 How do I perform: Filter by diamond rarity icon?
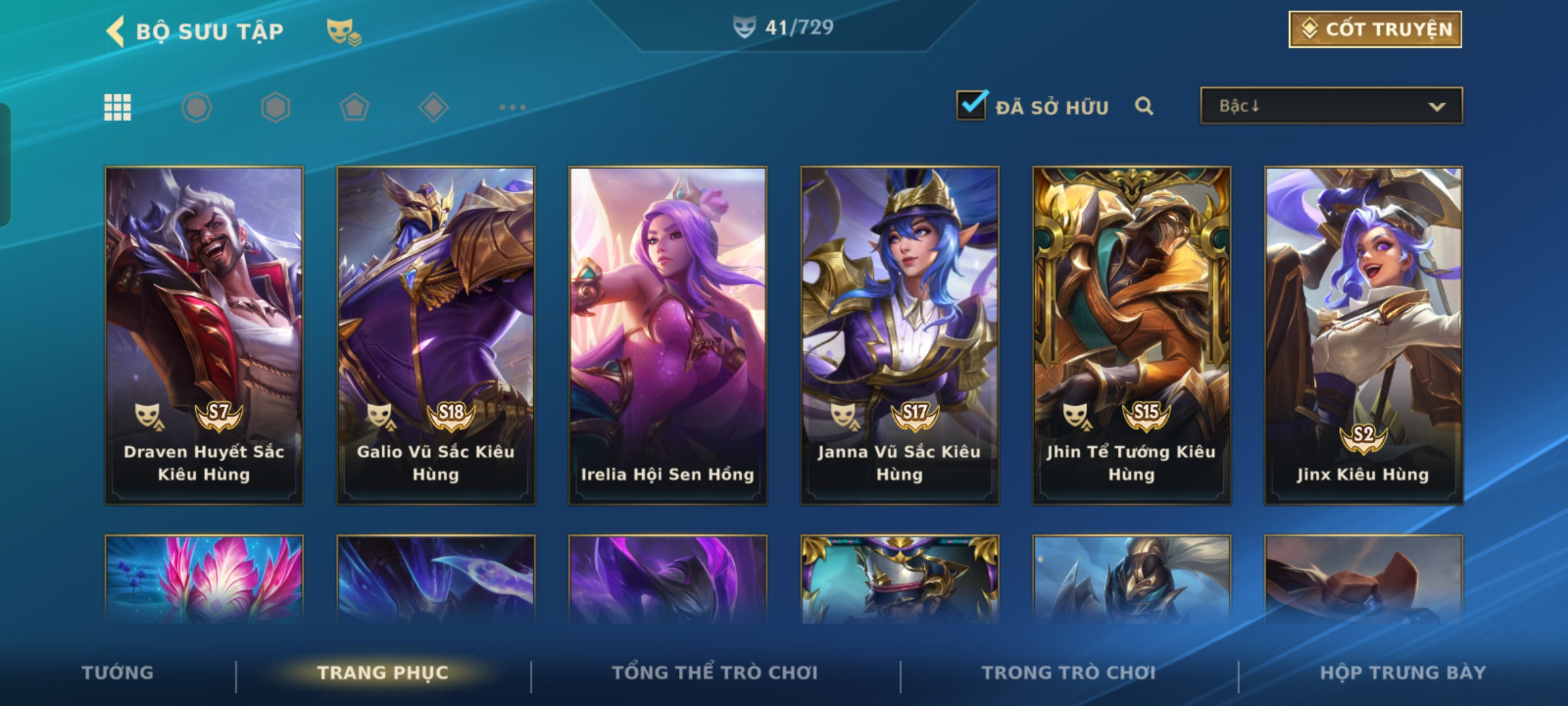point(433,107)
